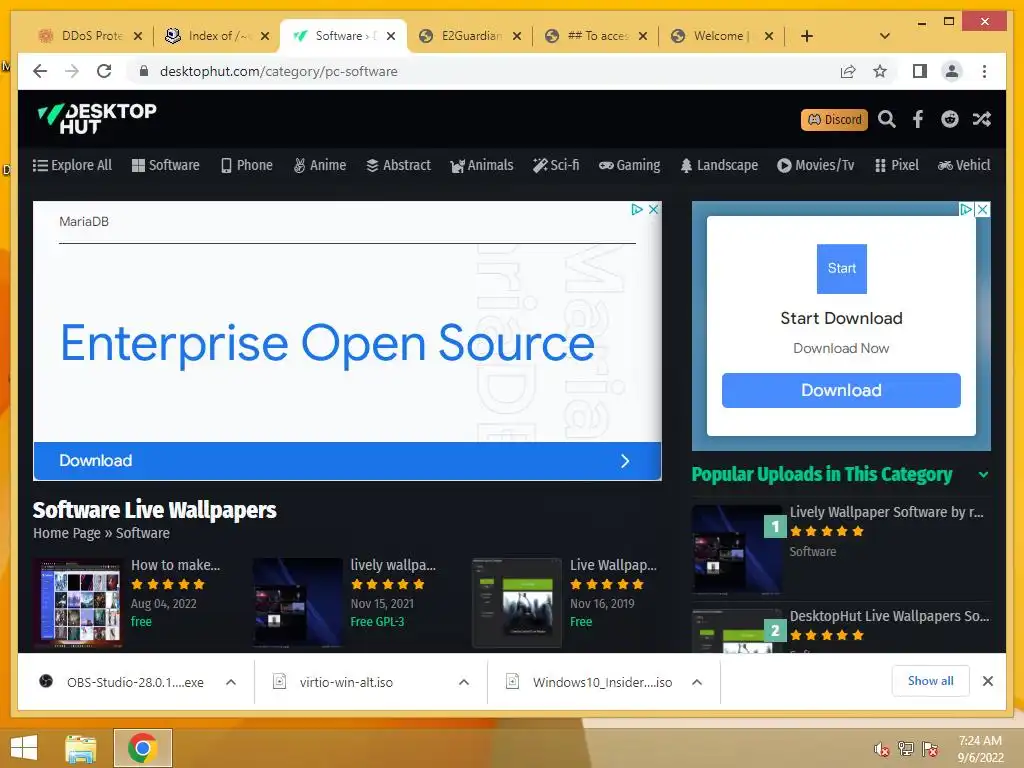Collapse Popular Uploads in This Category
1024x768 pixels.
tap(984, 475)
